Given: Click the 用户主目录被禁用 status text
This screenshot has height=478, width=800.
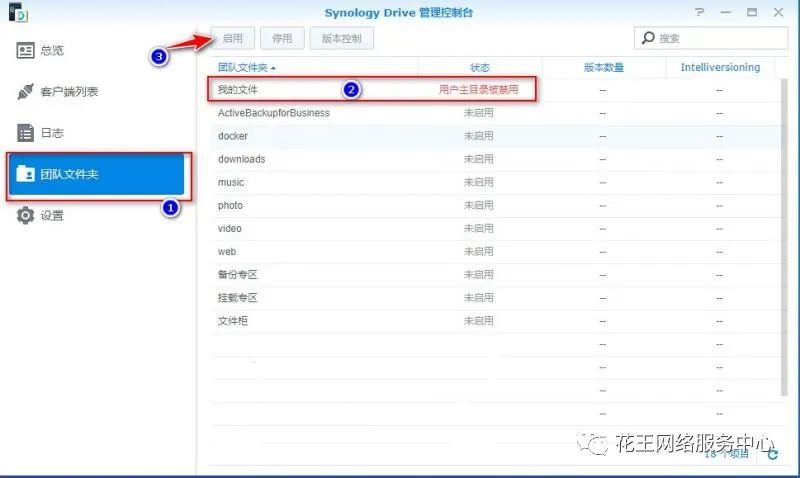Looking at the screenshot, I should point(479,90).
